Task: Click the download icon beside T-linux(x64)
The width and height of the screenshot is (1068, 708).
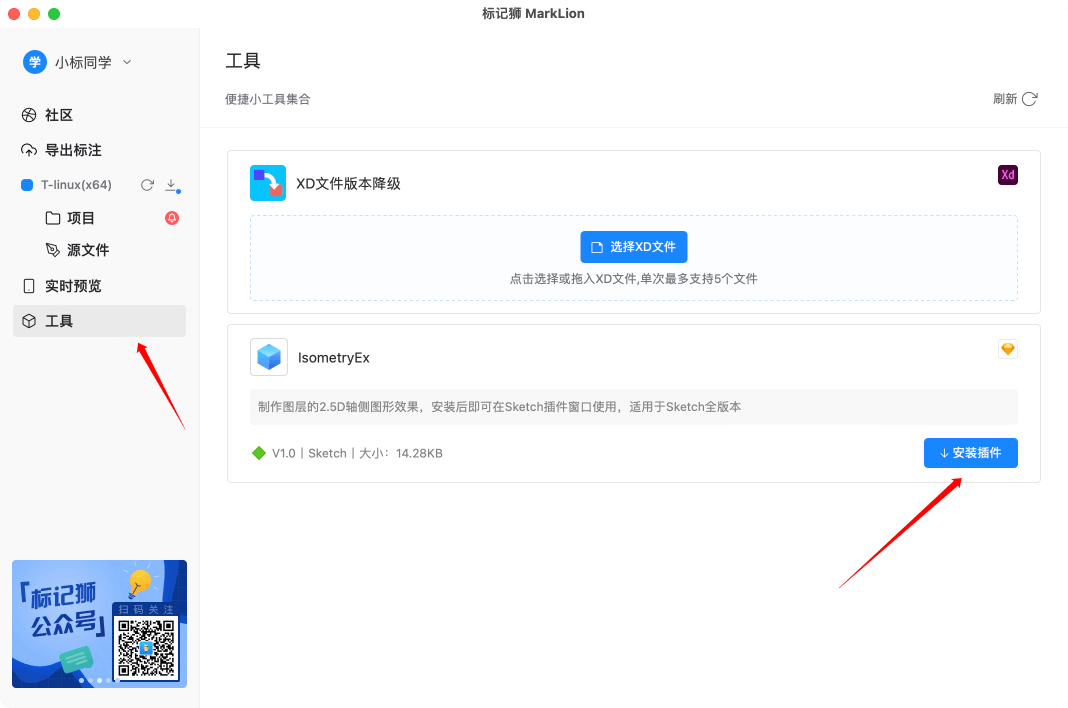Action: [172, 185]
